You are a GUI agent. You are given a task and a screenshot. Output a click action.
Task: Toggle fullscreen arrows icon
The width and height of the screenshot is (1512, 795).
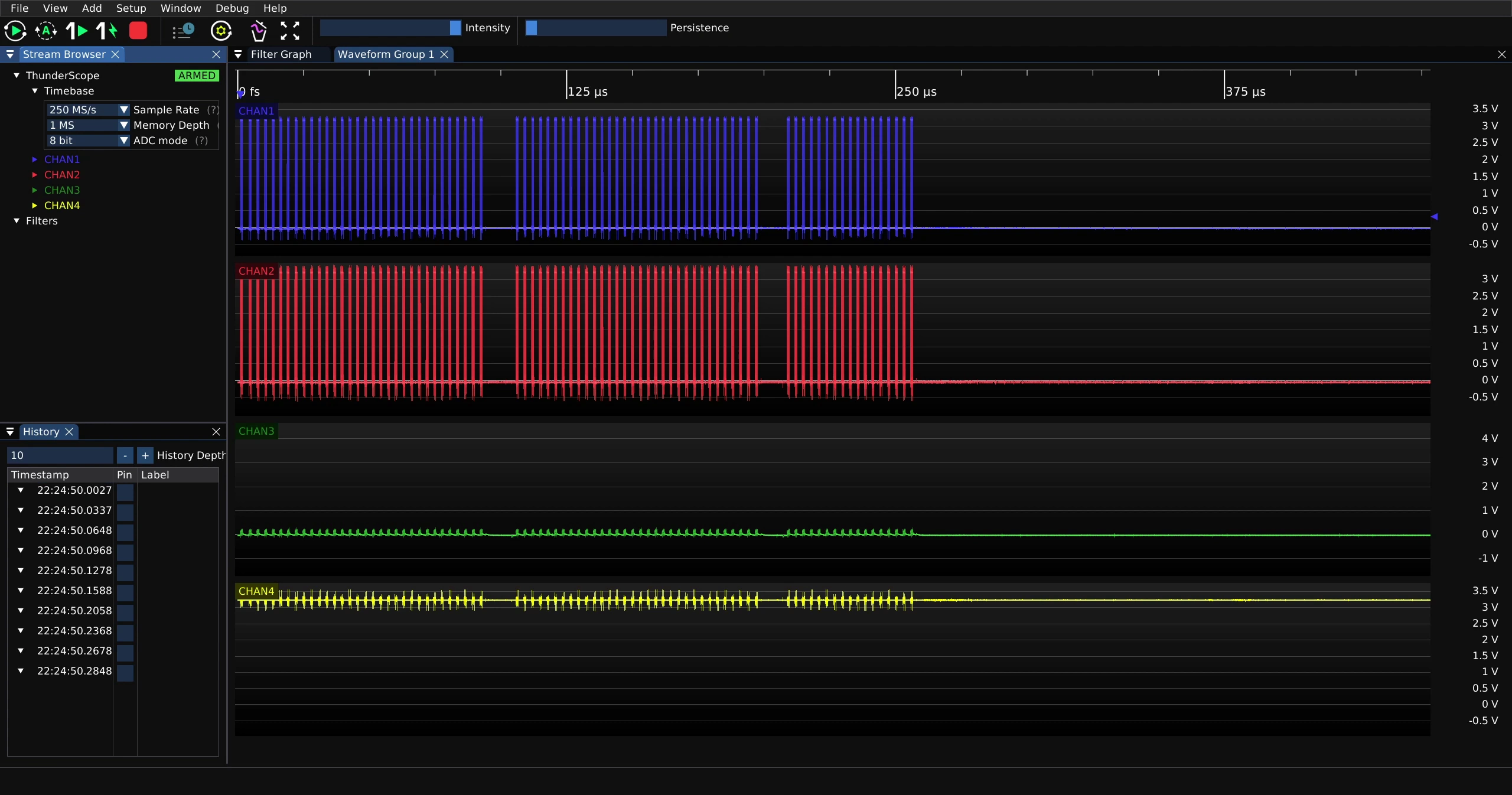click(x=290, y=31)
